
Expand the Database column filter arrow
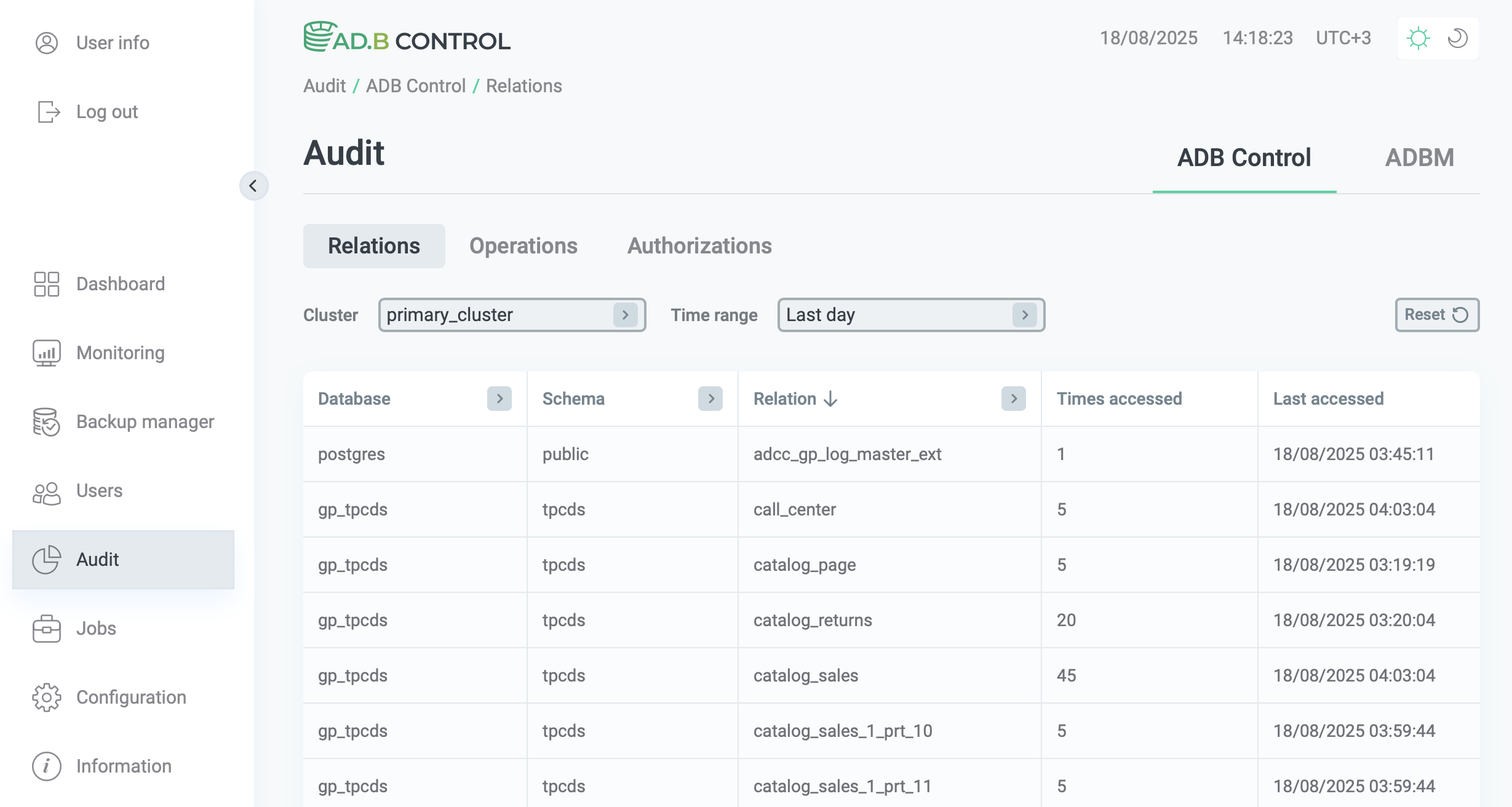click(x=499, y=399)
